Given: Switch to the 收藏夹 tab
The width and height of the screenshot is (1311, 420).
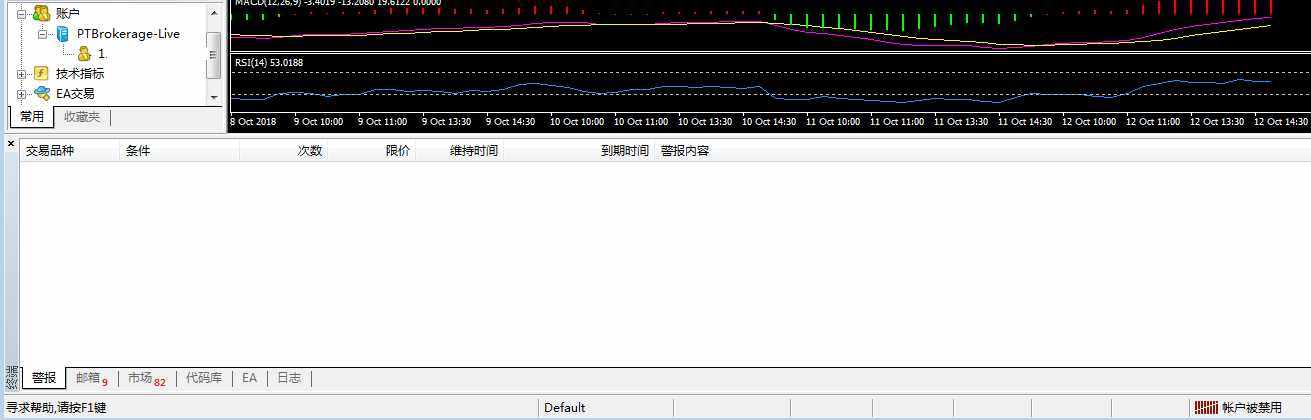Looking at the screenshot, I should 82,117.
